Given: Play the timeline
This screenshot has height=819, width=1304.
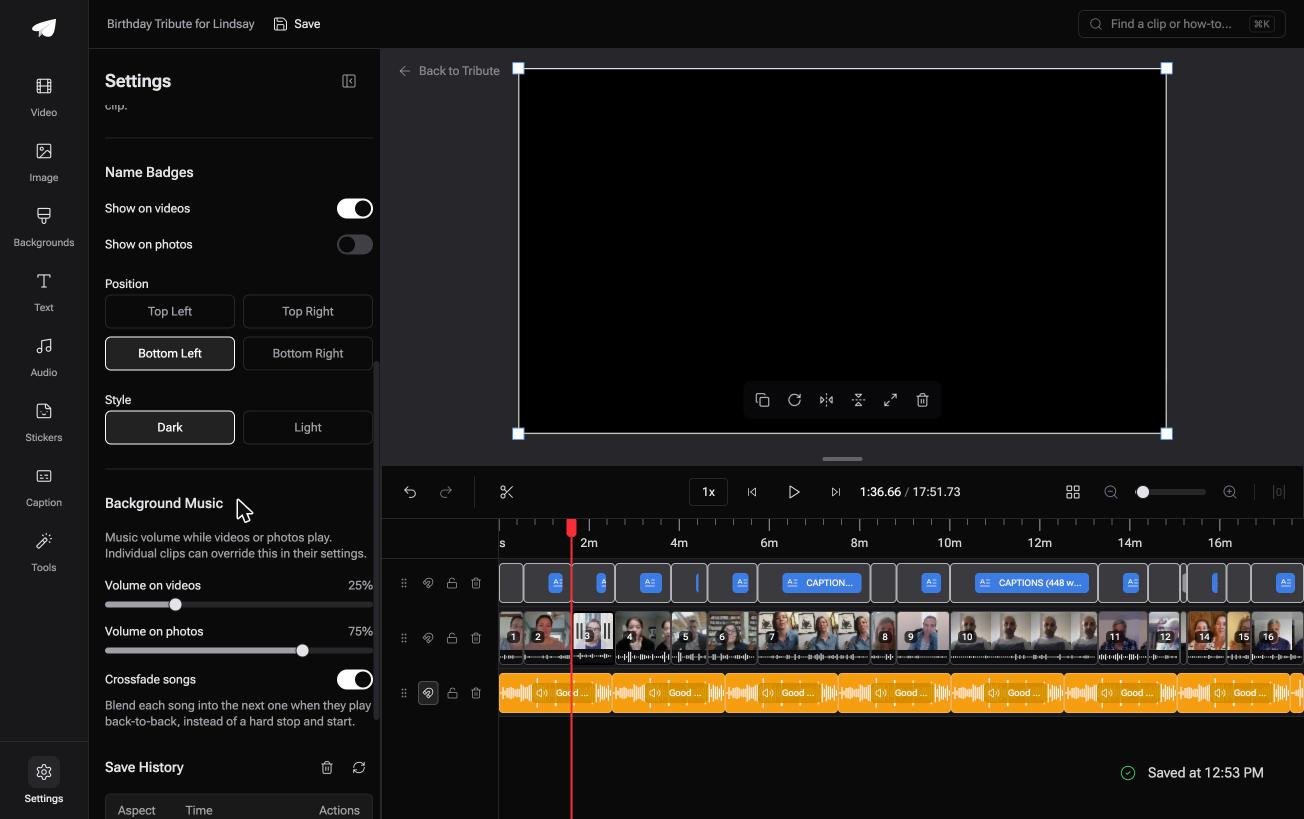Looking at the screenshot, I should click(x=794, y=492).
